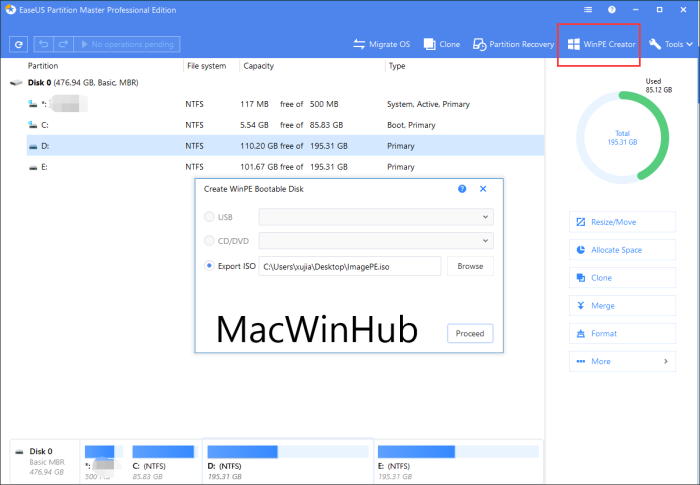700x485 pixels.
Task: Click the Disk 0 Basic MBR label in disk map
Action: 45,462
